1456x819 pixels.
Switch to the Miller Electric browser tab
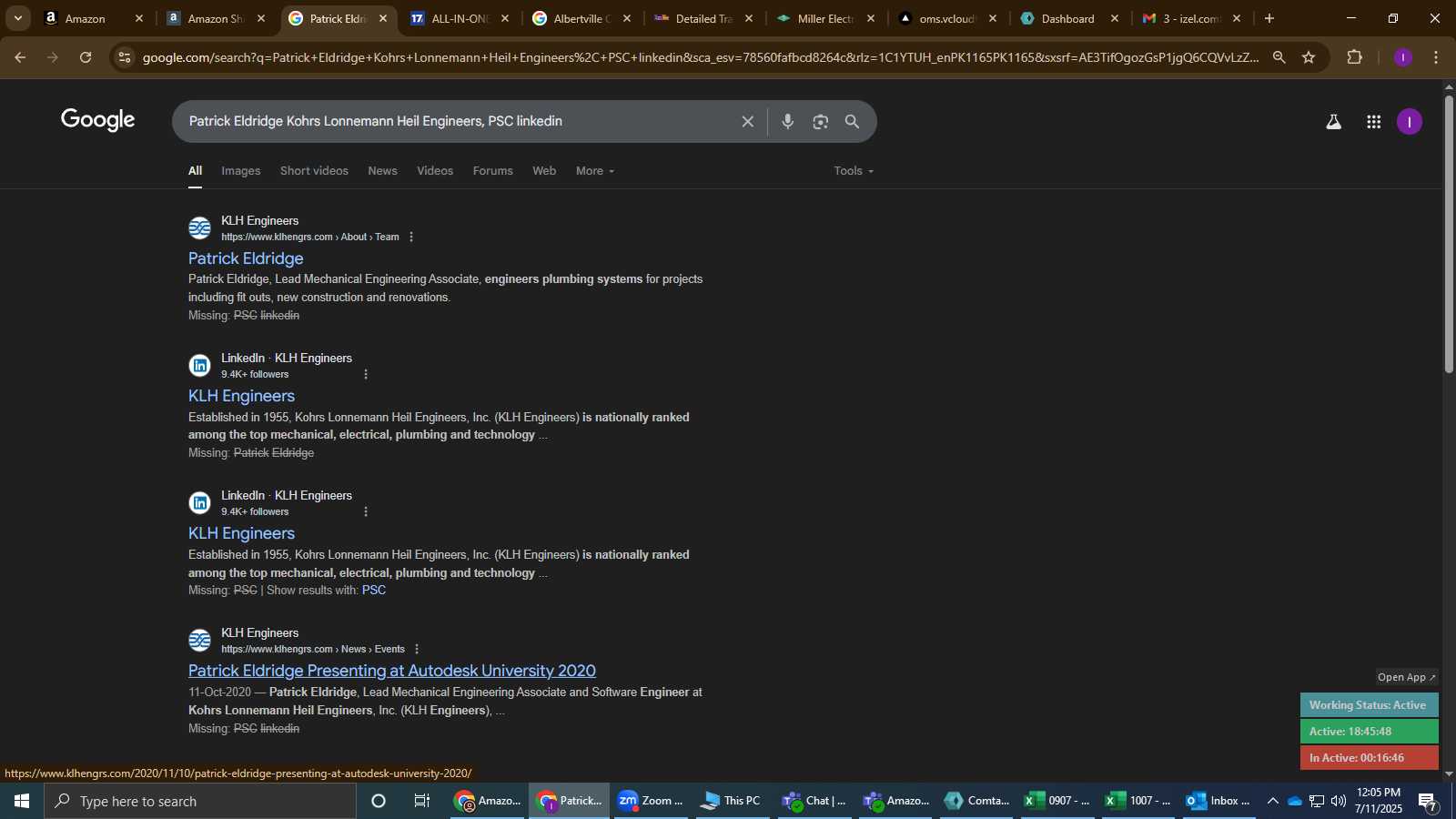pyautogui.click(x=824, y=18)
